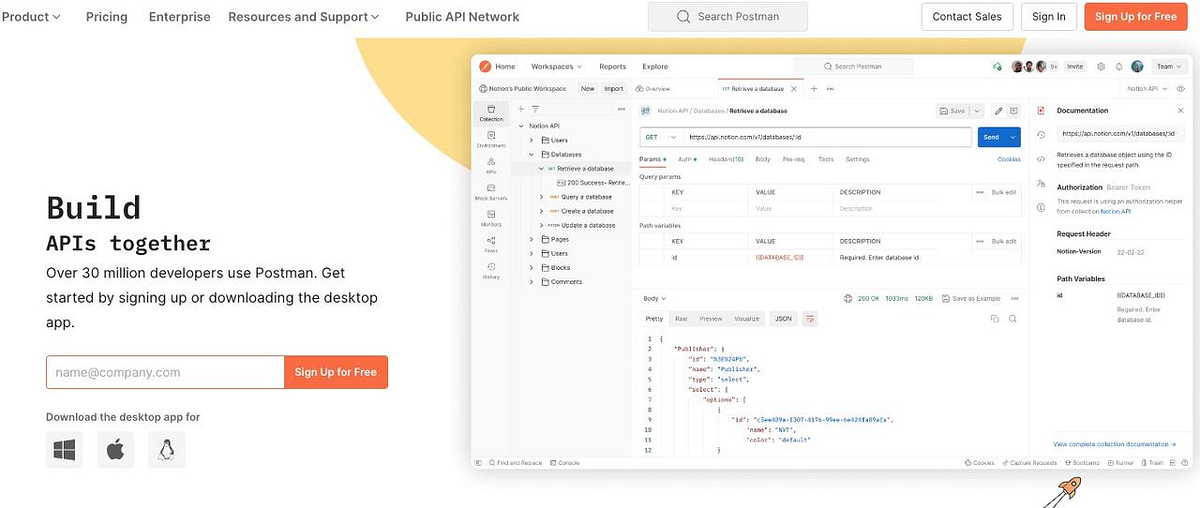Open the response Body dropdown

pyautogui.click(x=655, y=298)
